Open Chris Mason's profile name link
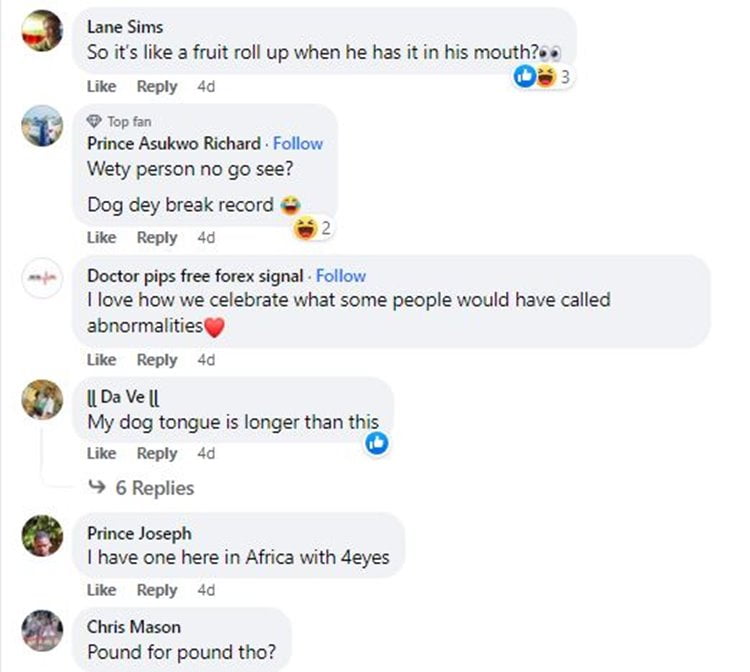The height and width of the screenshot is (672, 750). click(134, 627)
